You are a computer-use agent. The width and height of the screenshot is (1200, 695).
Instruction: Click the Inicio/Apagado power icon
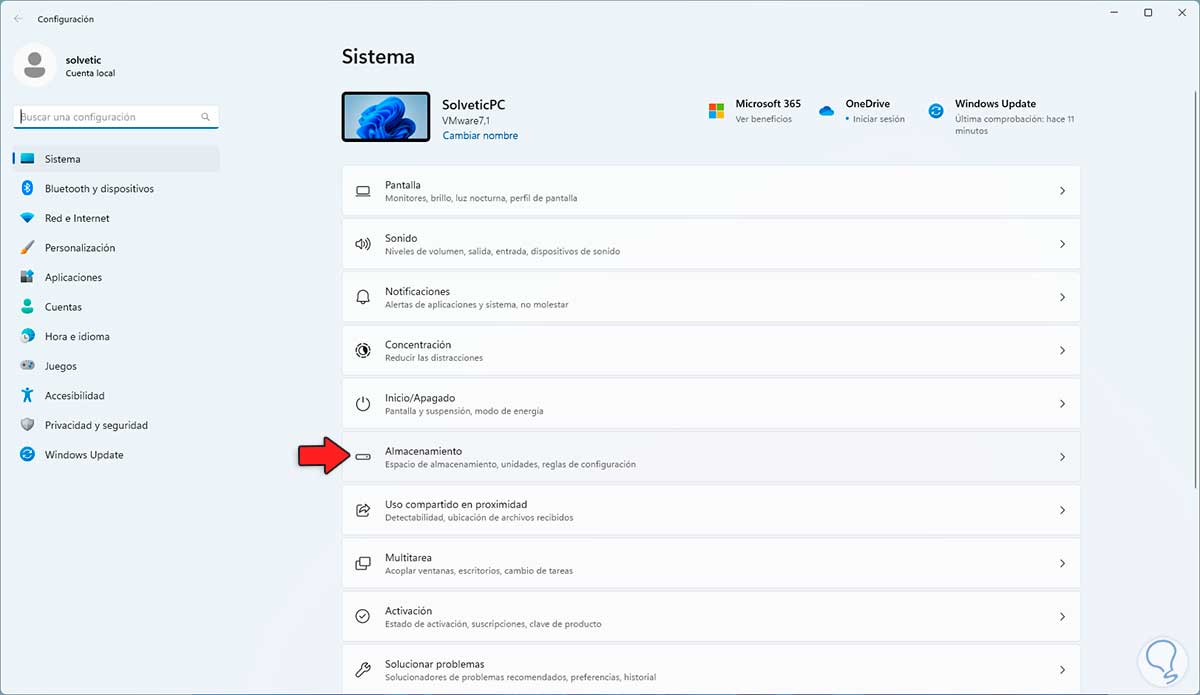(363, 404)
